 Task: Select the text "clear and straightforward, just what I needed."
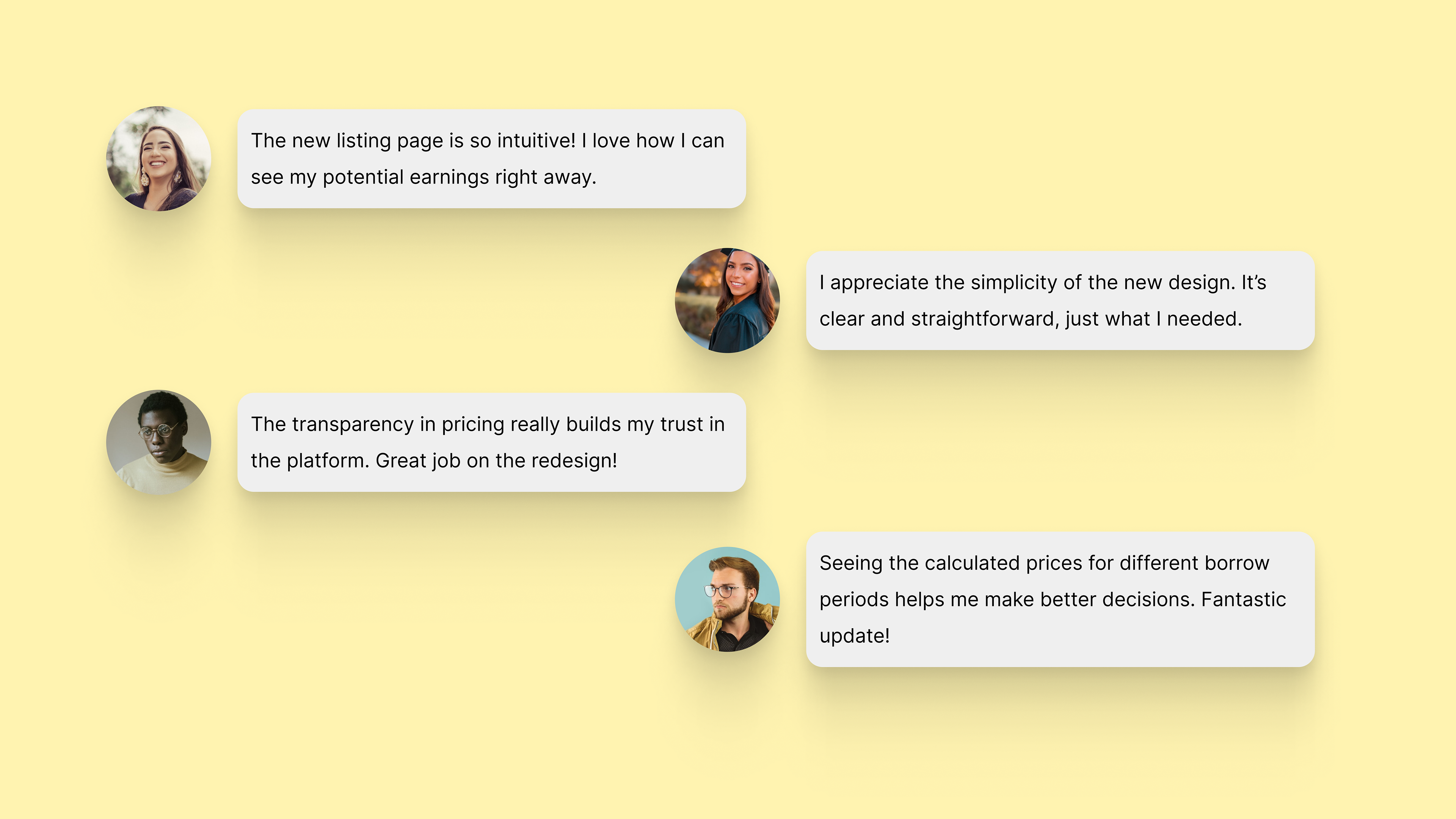click(x=1031, y=319)
